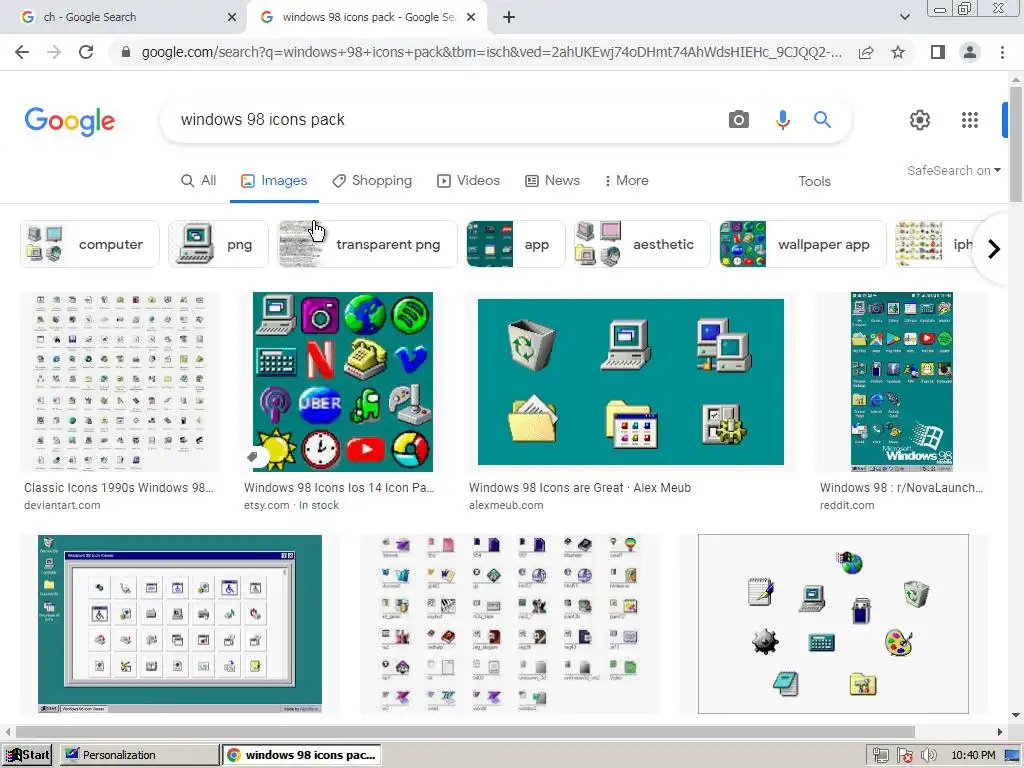Search by image with camera icon

739,120
